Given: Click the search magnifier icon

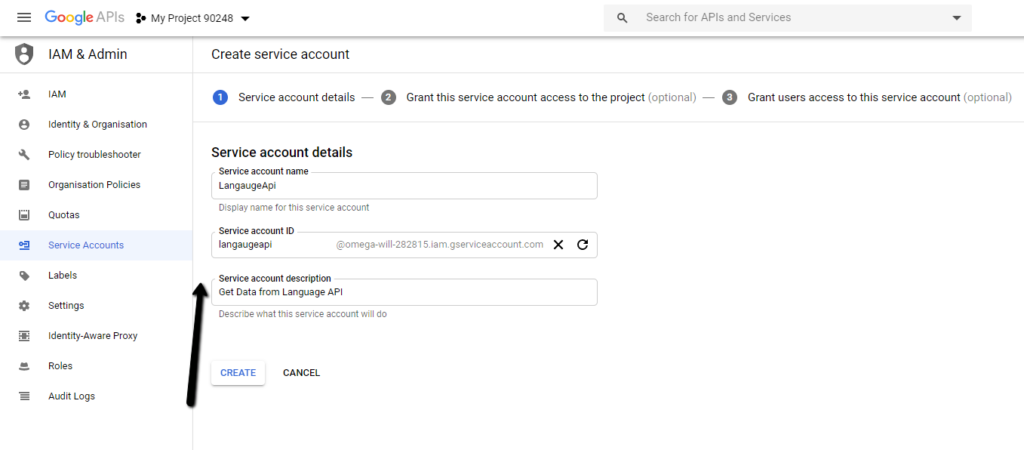Looking at the screenshot, I should pos(622,18).
